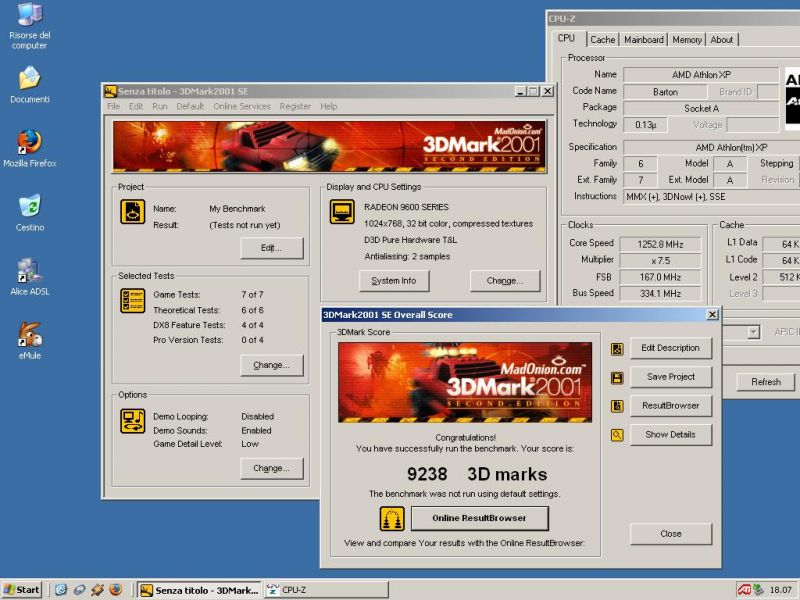The image size is (800, 600).
Task: Click Refresh button in CPU-Z
Action: (x=765, y=382)
